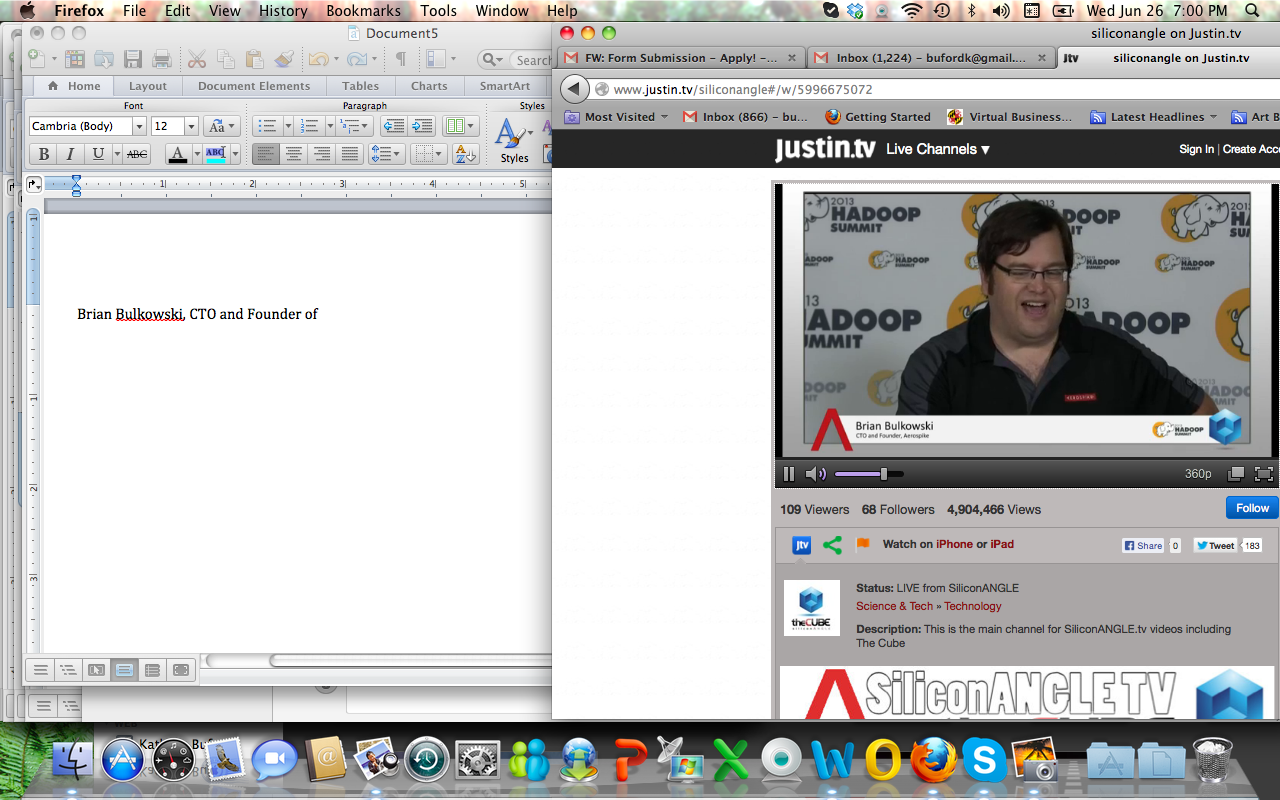The width and height of the screenshot is (1280, 800).
Task: Open Time Machine from the Dock
Action: pyautogui.click(x=426, y=761)
